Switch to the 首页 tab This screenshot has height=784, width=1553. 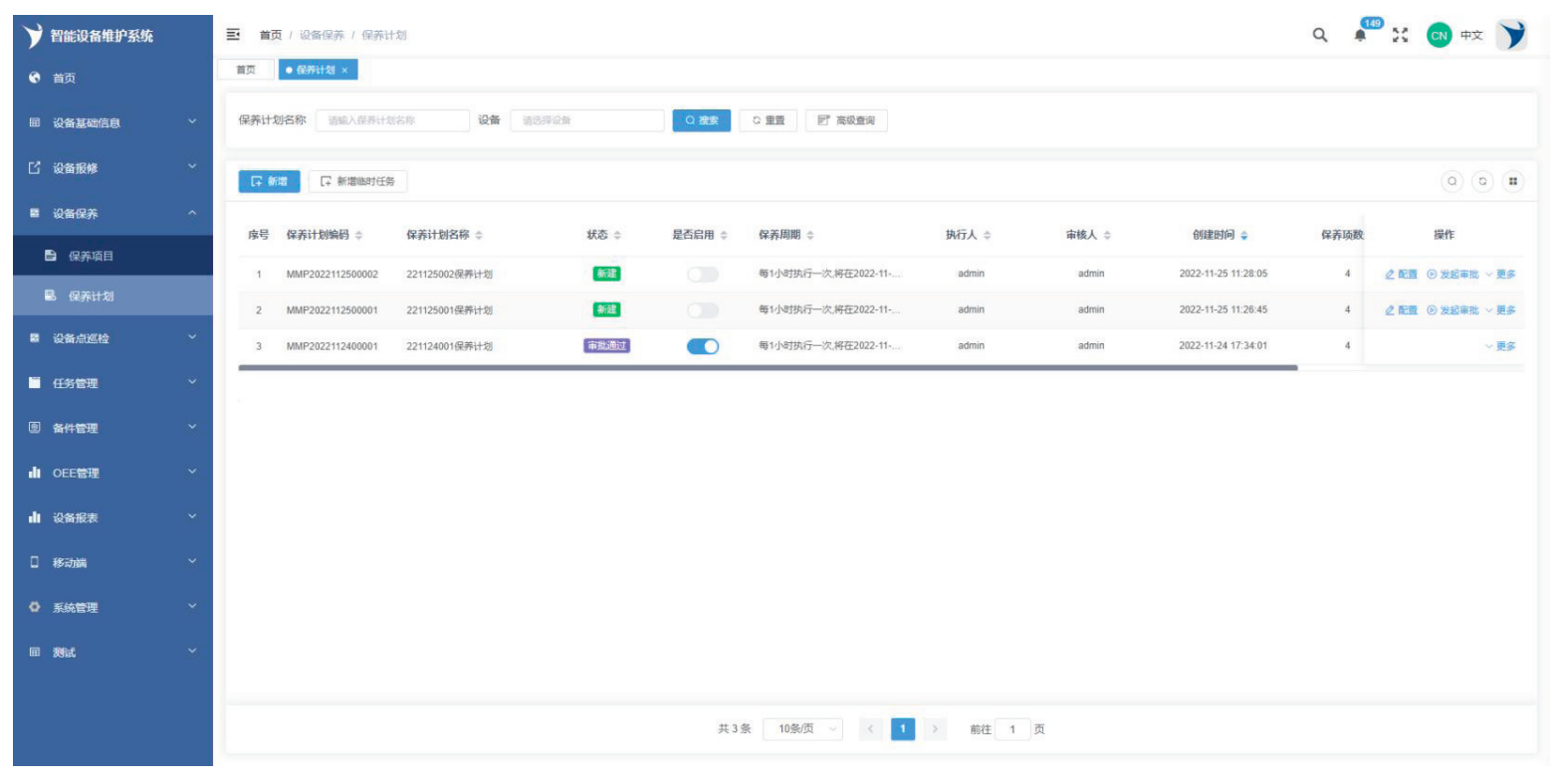[x=245, y=70]
